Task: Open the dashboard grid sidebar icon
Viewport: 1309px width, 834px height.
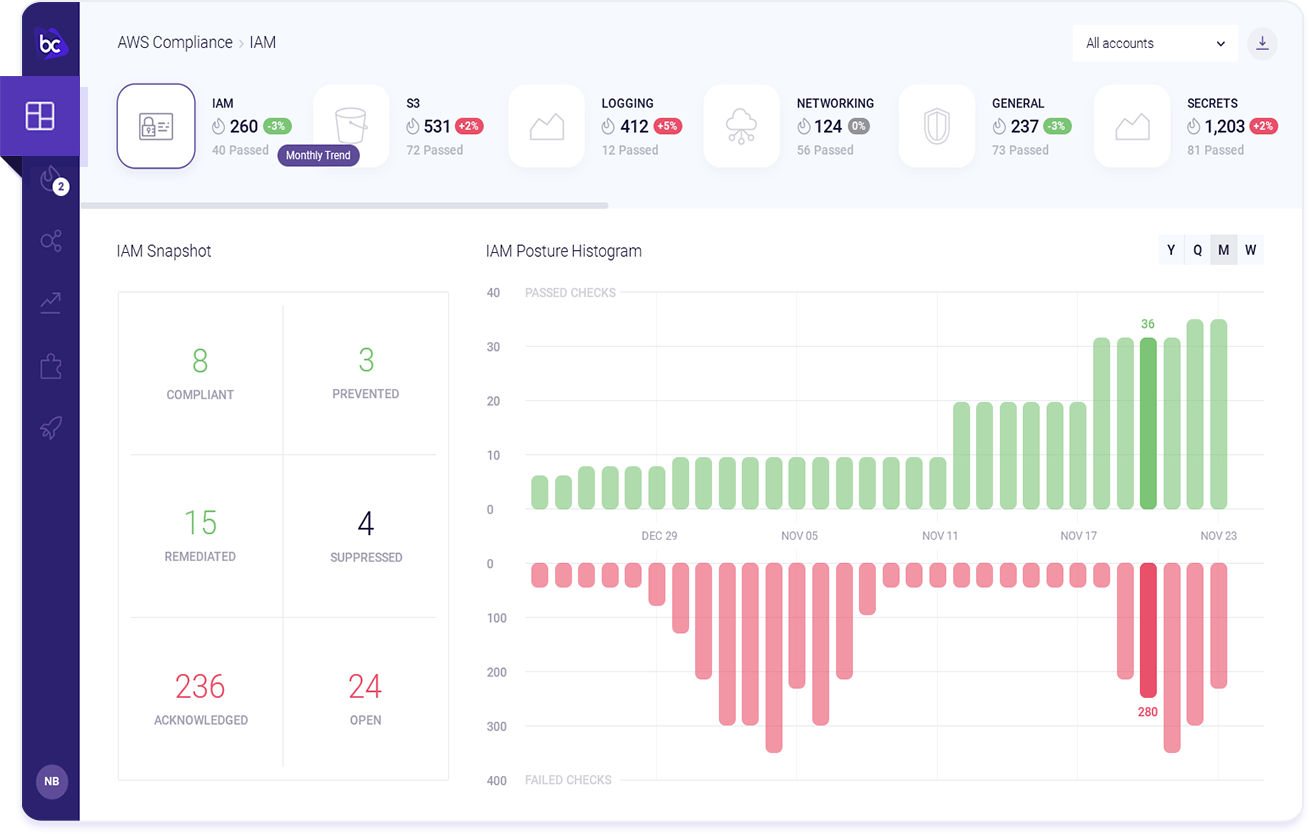Action: (x=40, y=116)
